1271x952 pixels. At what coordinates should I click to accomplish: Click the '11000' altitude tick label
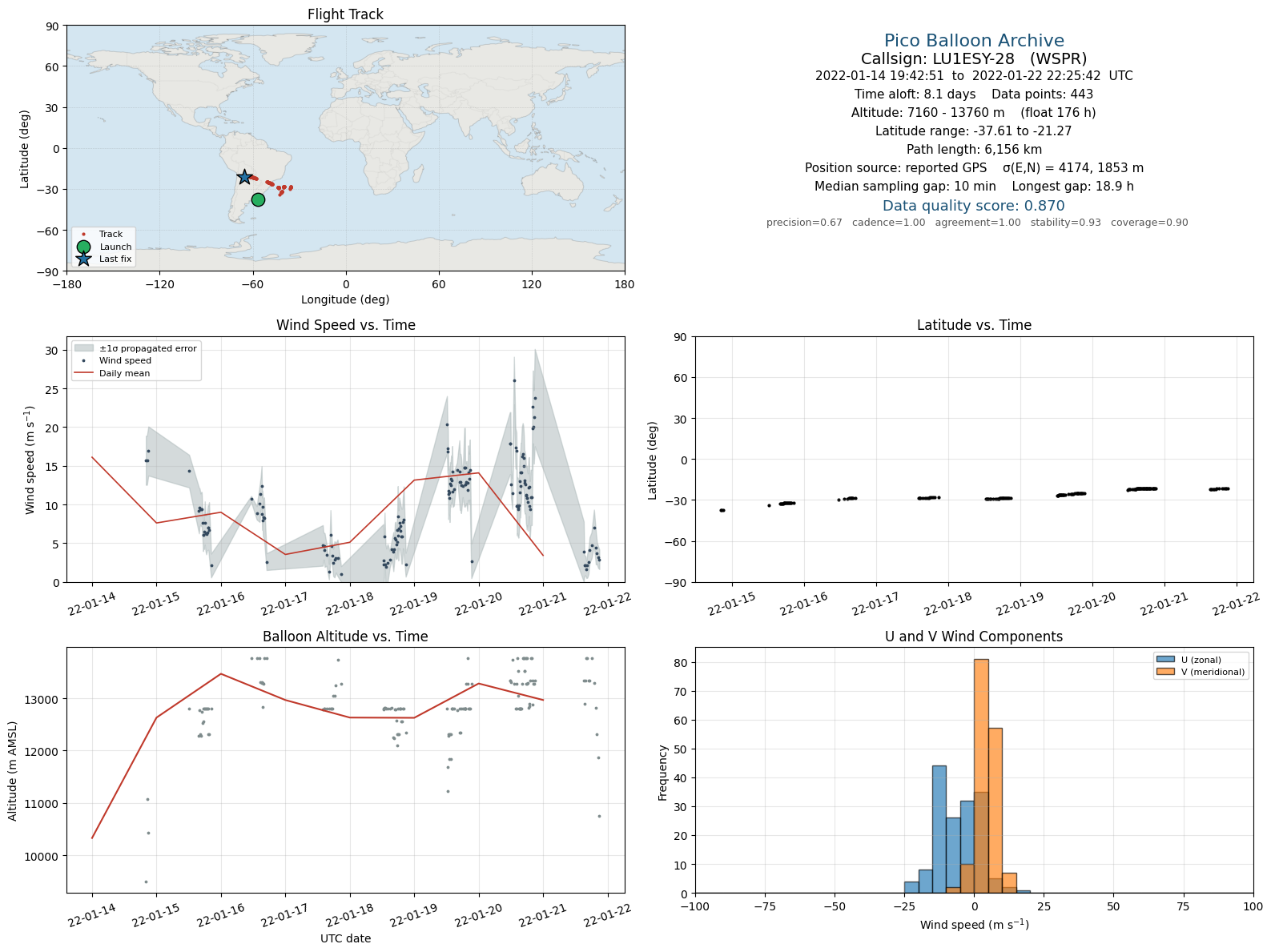click(43, 804)
